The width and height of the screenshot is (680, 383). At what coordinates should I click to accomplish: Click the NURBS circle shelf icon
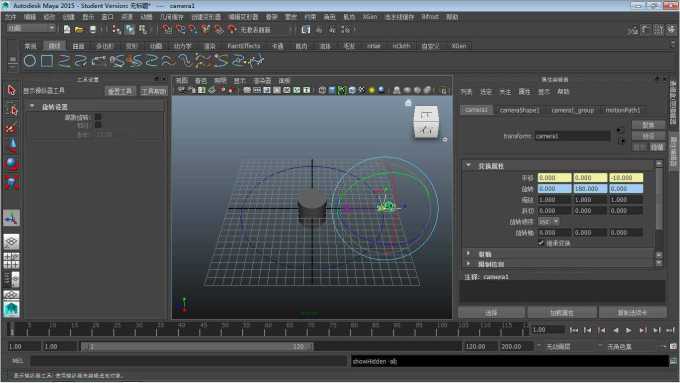29,61
